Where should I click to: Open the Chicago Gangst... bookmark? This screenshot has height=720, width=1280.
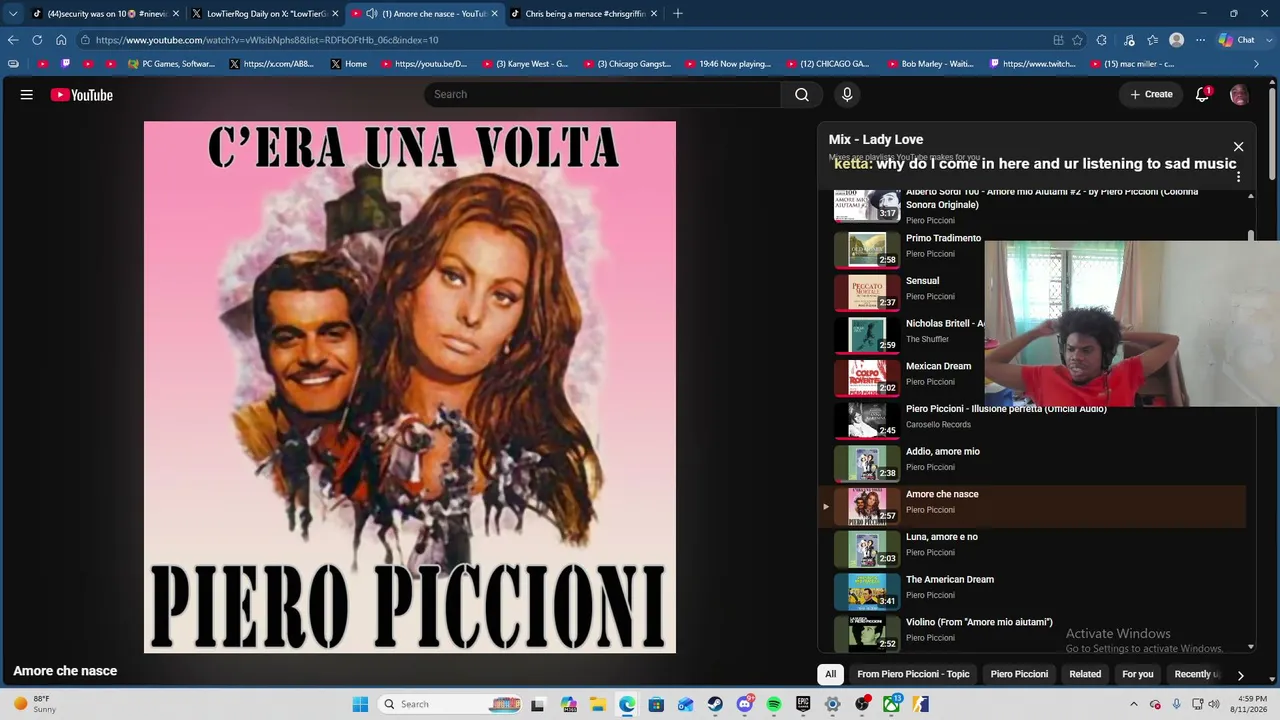click(627, 64)
